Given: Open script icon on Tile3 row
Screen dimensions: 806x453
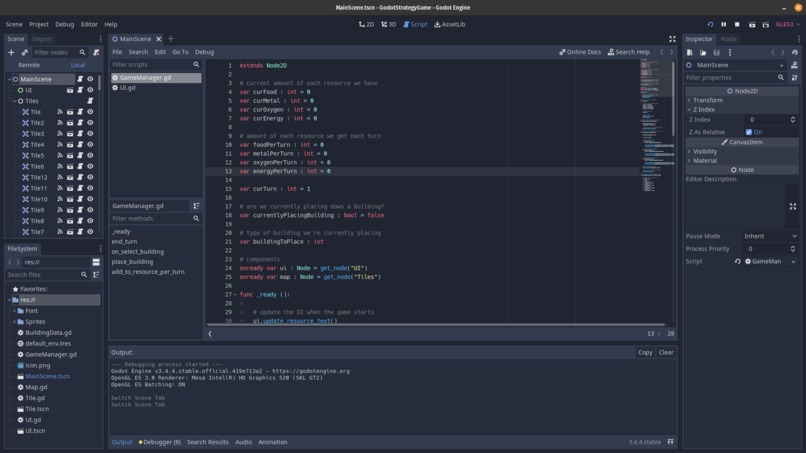Looking at the screenshot, I should 80,134.
